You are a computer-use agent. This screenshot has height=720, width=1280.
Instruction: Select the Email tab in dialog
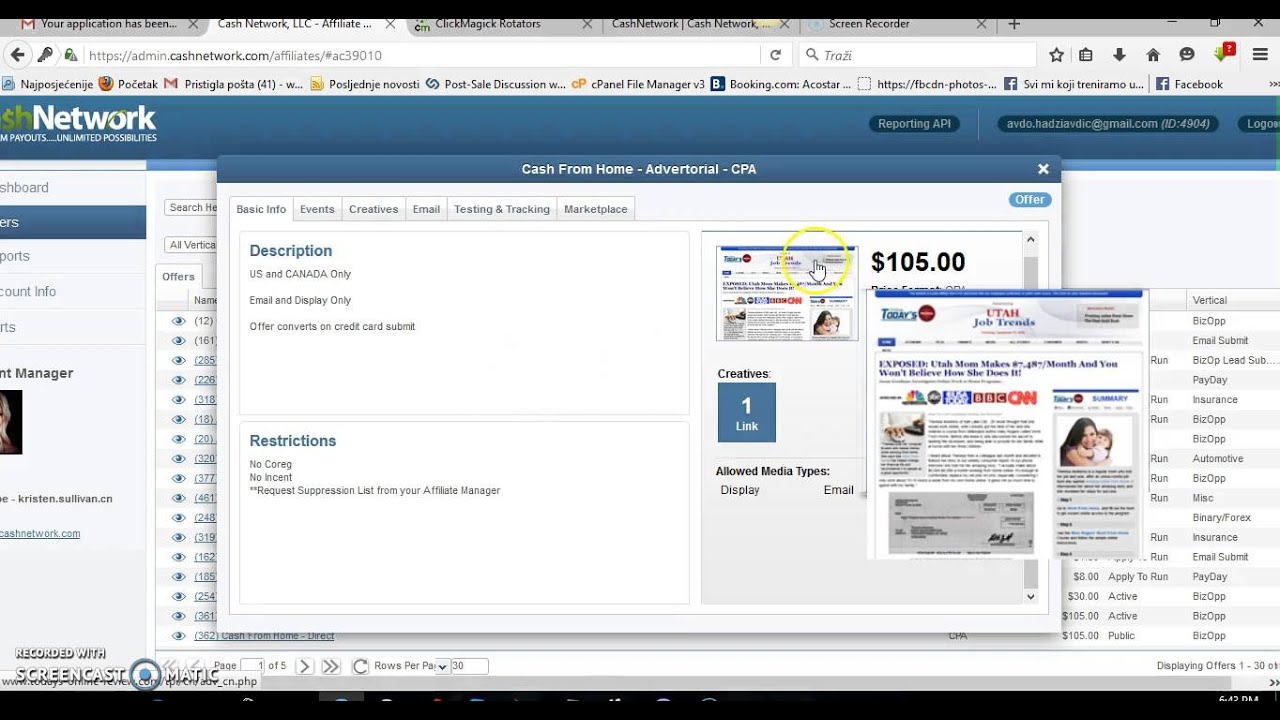(x=426, y=209)
